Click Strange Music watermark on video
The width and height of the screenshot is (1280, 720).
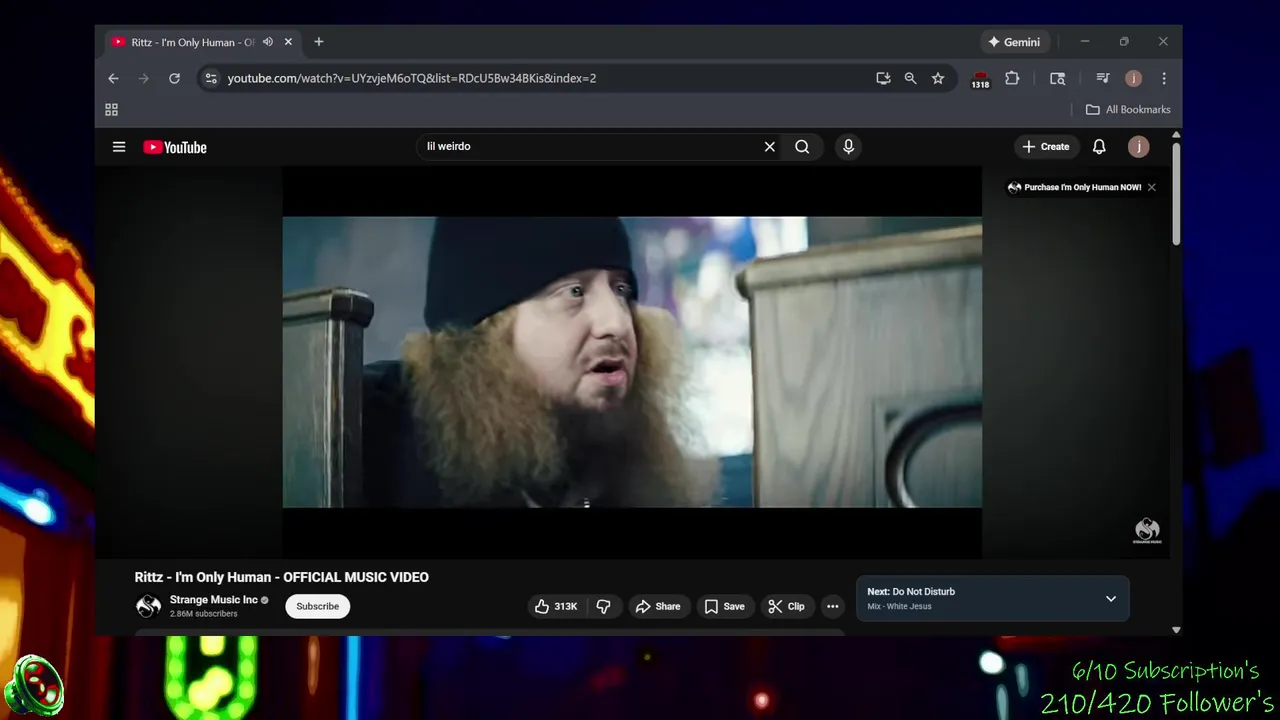(1147, 531)
